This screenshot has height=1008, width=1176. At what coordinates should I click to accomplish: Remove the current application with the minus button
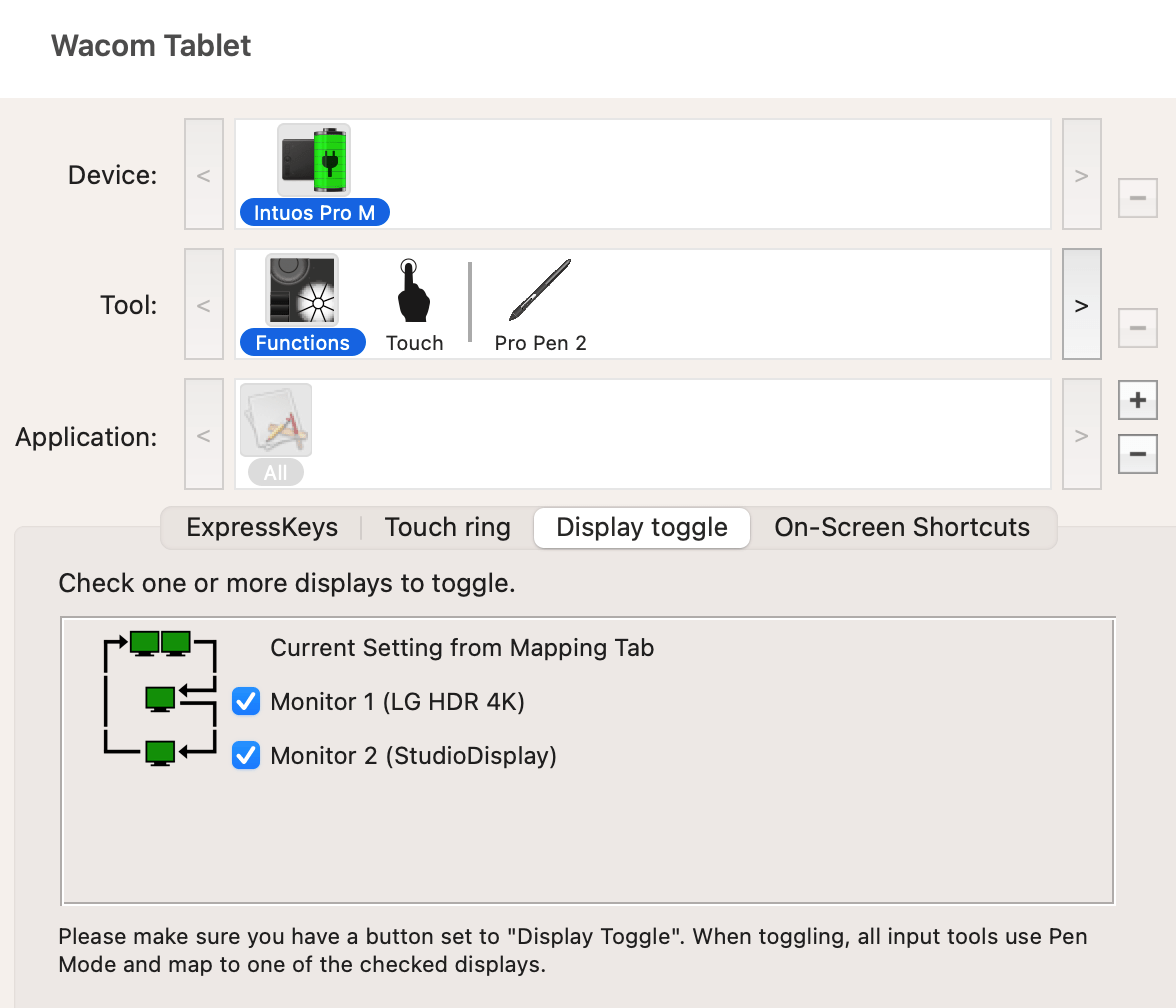tap(1137, 454)
